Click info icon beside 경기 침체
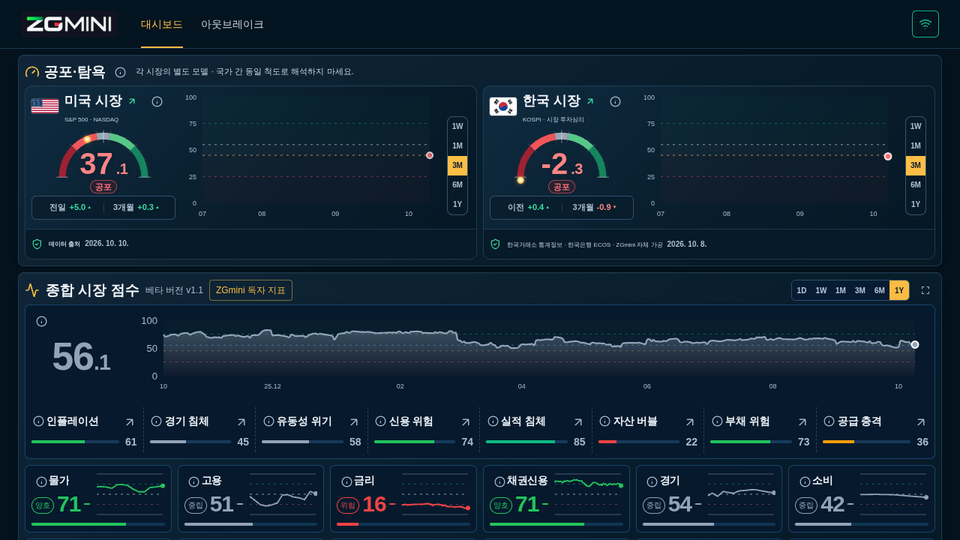 [x=156, y=421]
